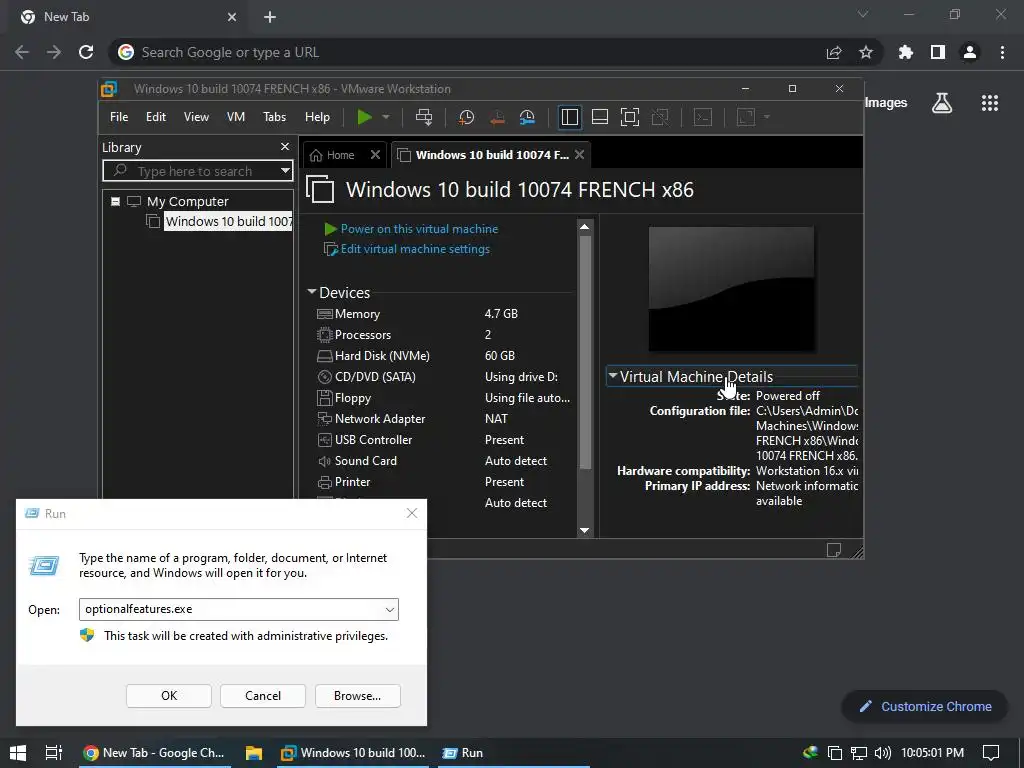
Task: Open the stretch display dropdown arrow
Action: pos(767,117)
